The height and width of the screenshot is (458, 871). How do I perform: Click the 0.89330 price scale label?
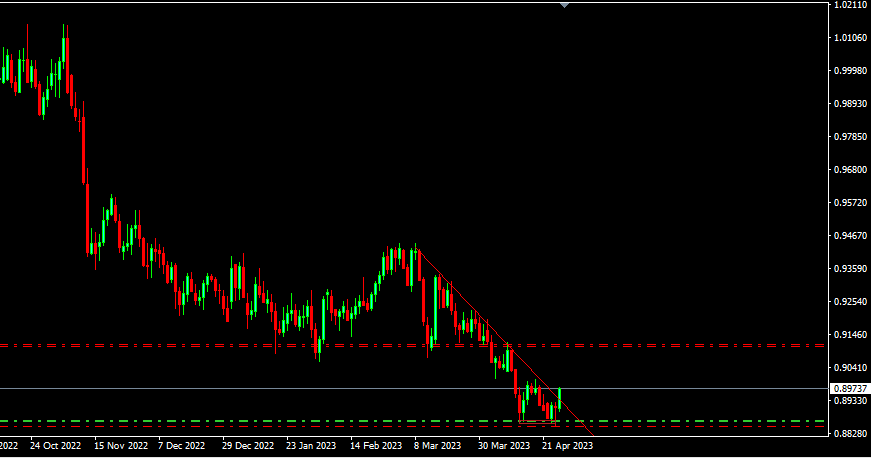point(850,400)
